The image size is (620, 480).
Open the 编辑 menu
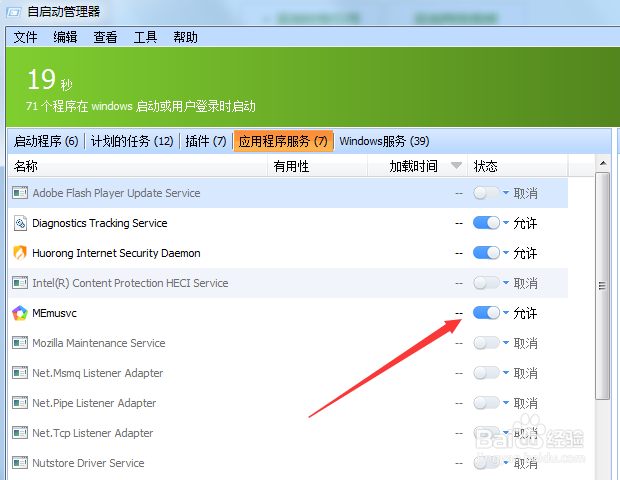point(65,38)
